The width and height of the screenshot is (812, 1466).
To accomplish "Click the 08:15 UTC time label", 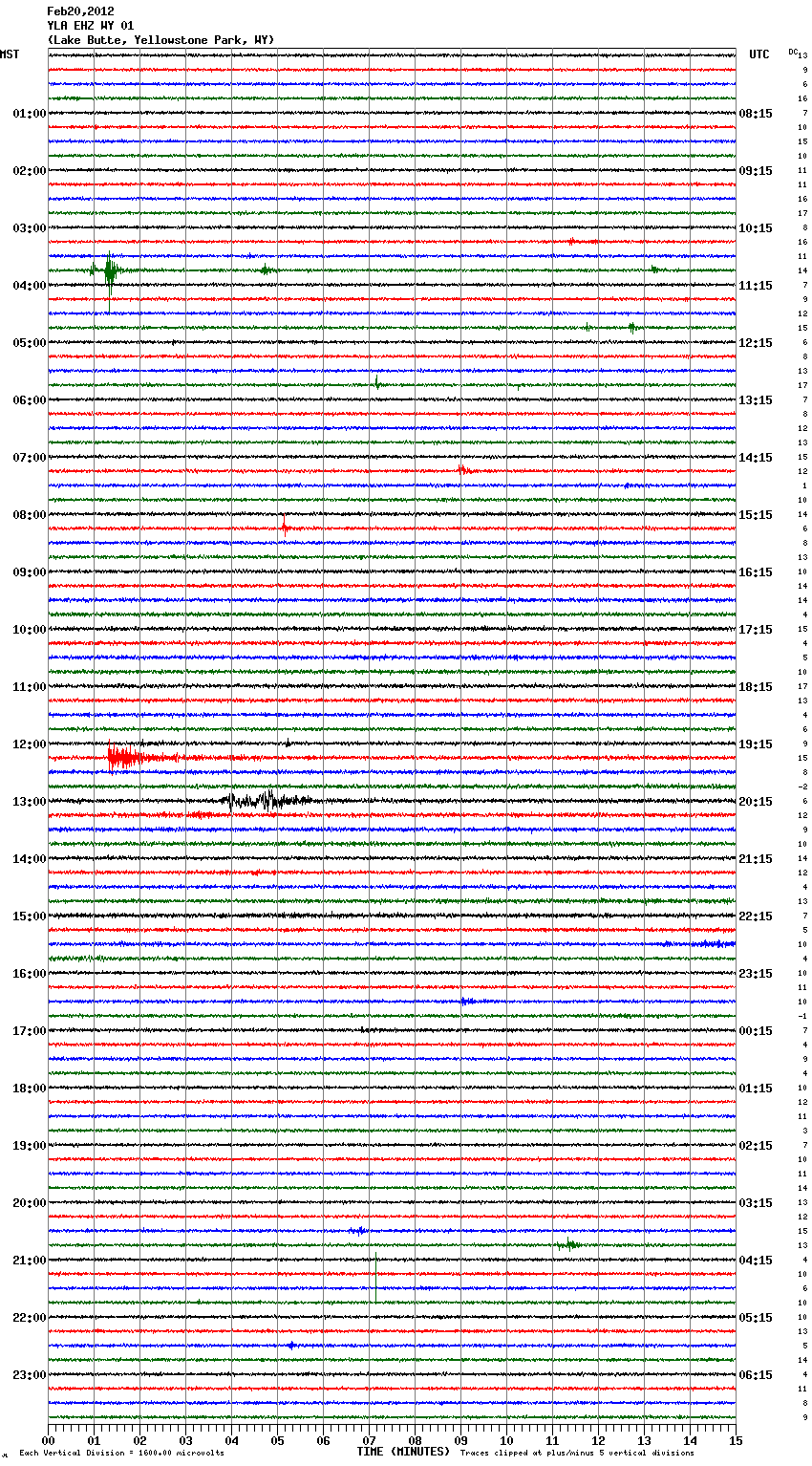I will 756,114.
